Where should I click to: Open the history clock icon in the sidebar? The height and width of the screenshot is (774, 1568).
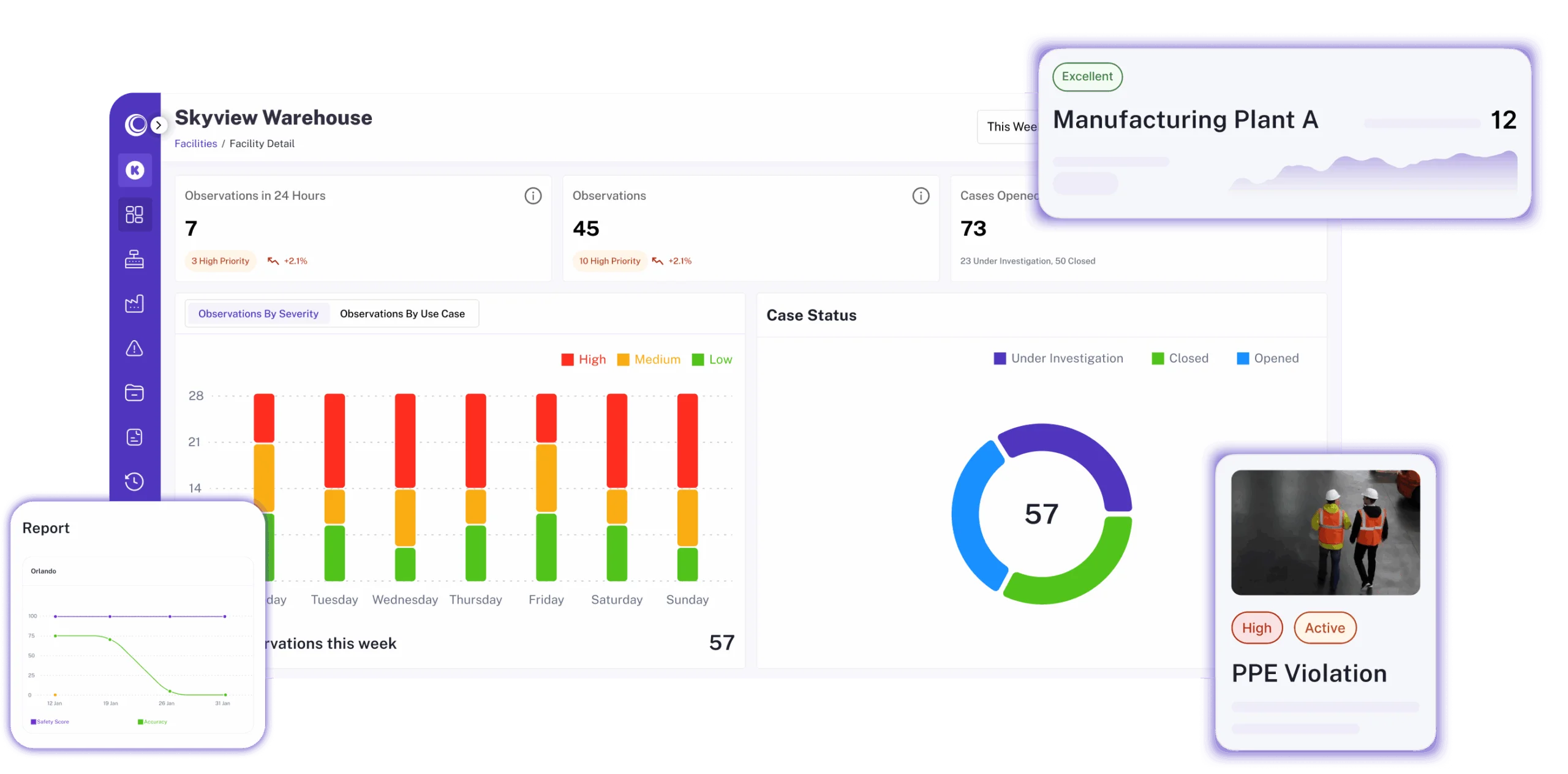tap(135, 482)
